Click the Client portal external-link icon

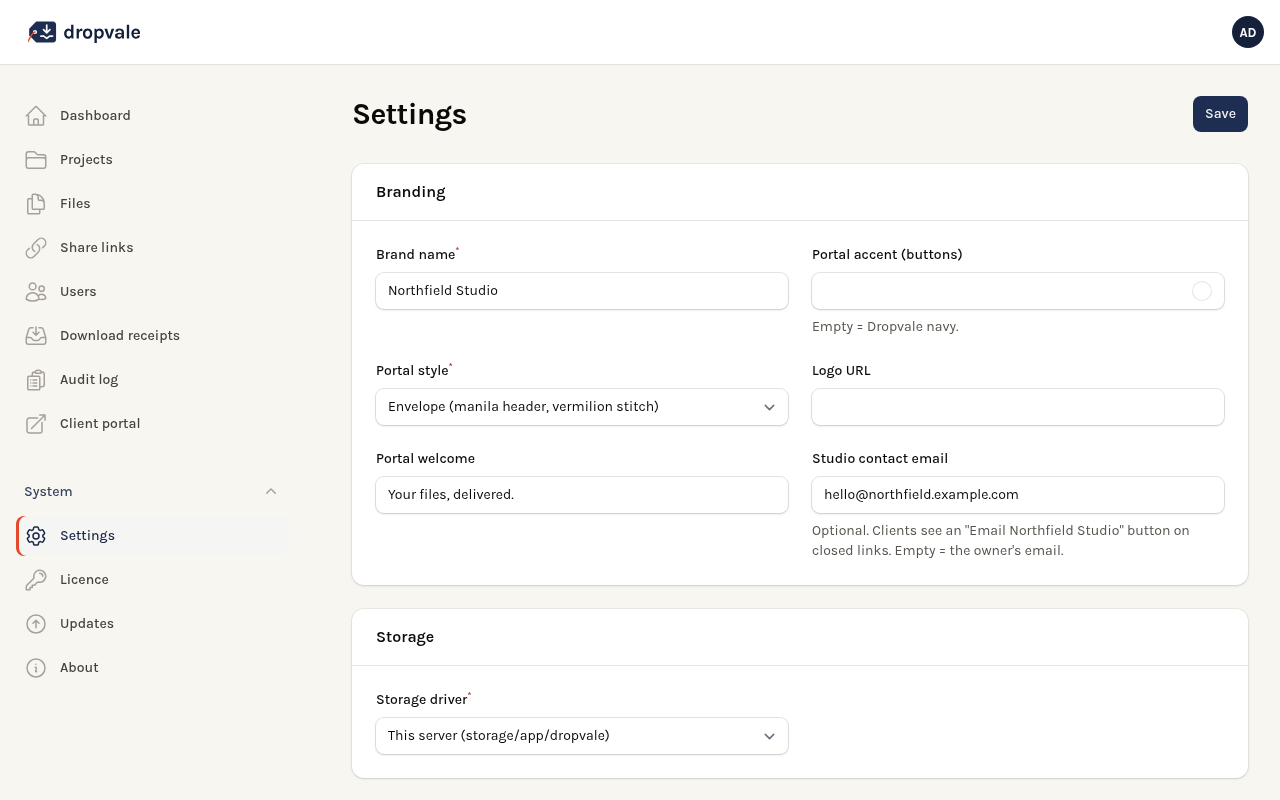click(36, 424)
